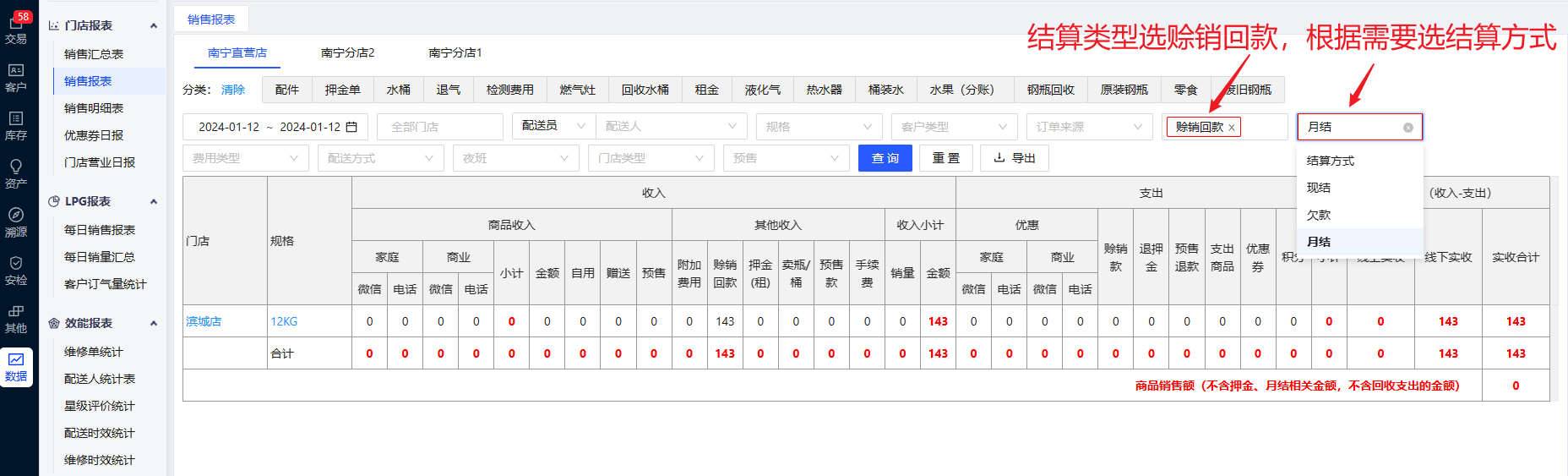Clear the 月结 settlement selection
Viewport: 1568px width, 476px height.
pyautogui.click(x=1408, y=128)
